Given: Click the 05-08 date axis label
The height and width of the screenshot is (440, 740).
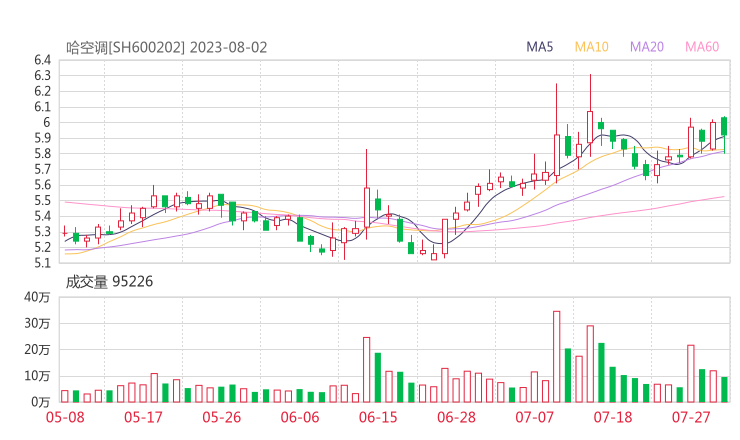Looking at the screenshot, I should (65, 417).
